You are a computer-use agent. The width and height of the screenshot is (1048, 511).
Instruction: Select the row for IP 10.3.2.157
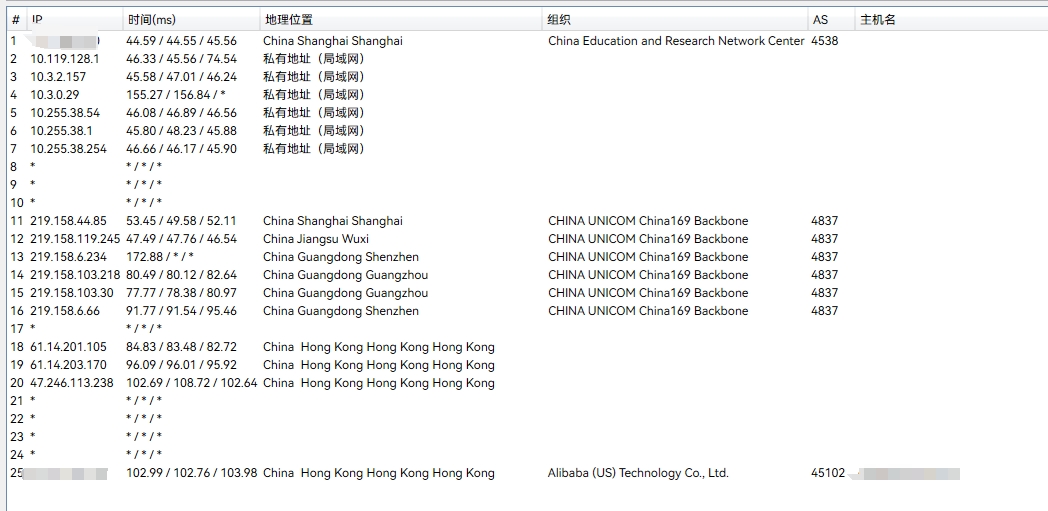58,77
